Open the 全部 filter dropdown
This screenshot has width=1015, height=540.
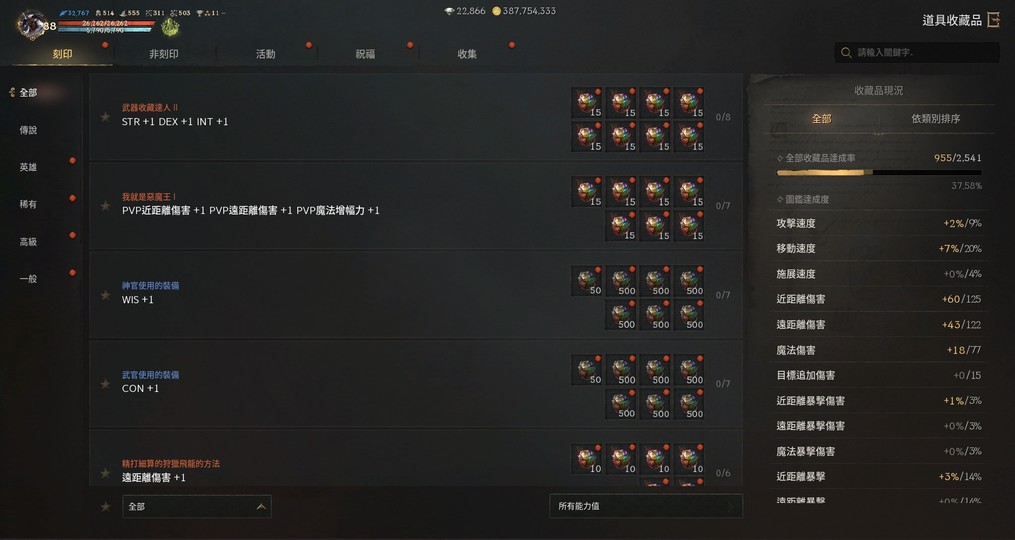click(197, 506)
